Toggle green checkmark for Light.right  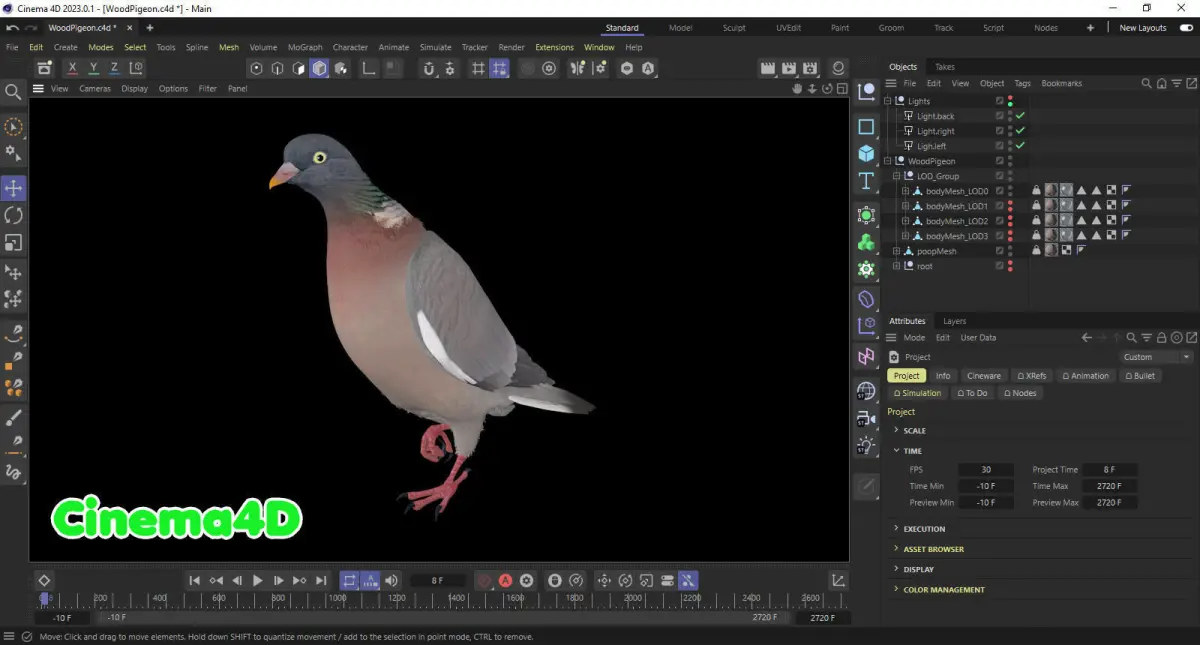click(x=1020, y=131)
